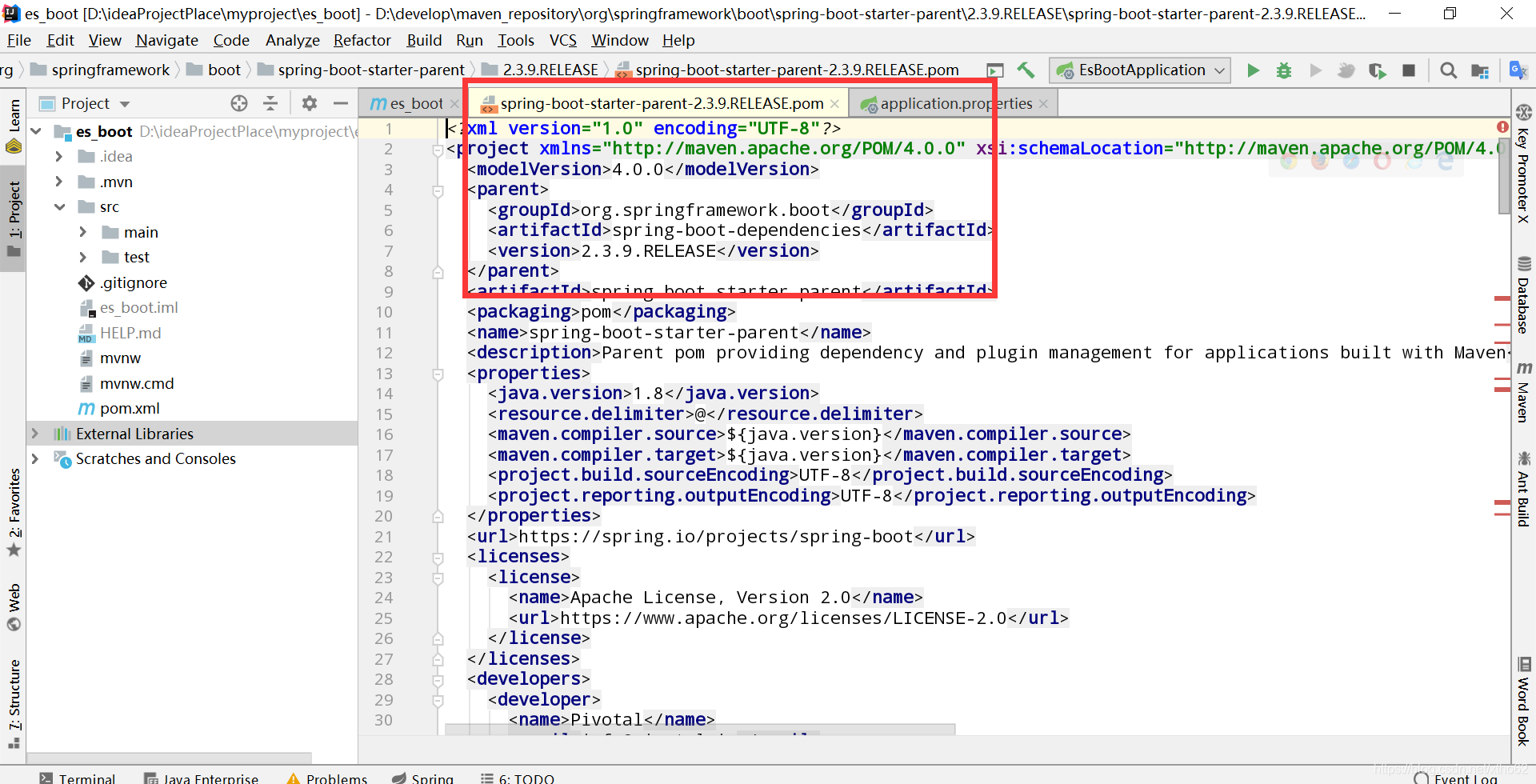Click the profiler run icon in the toolbar

point(1346,70)
